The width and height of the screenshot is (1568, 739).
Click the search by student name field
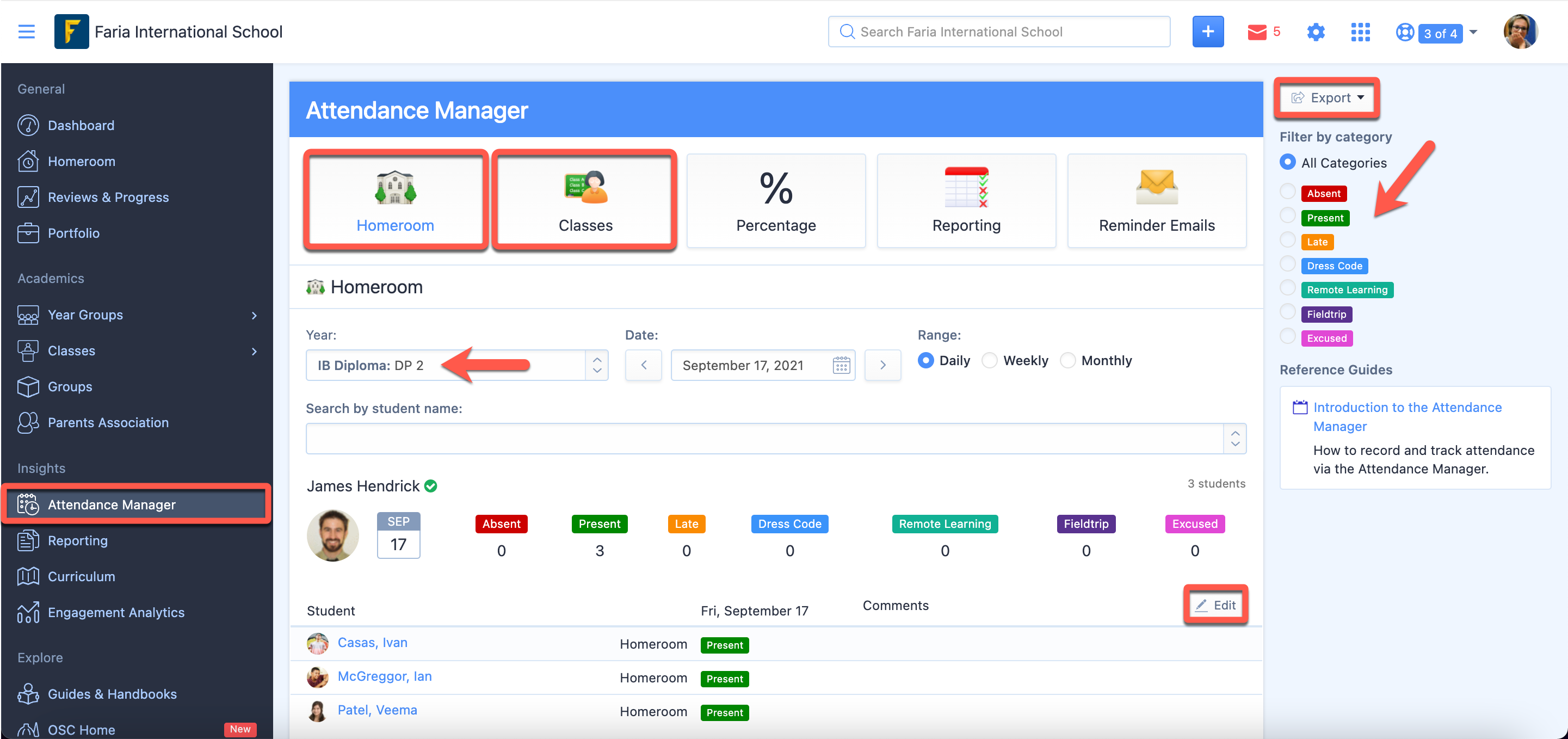tap(764, 438)
